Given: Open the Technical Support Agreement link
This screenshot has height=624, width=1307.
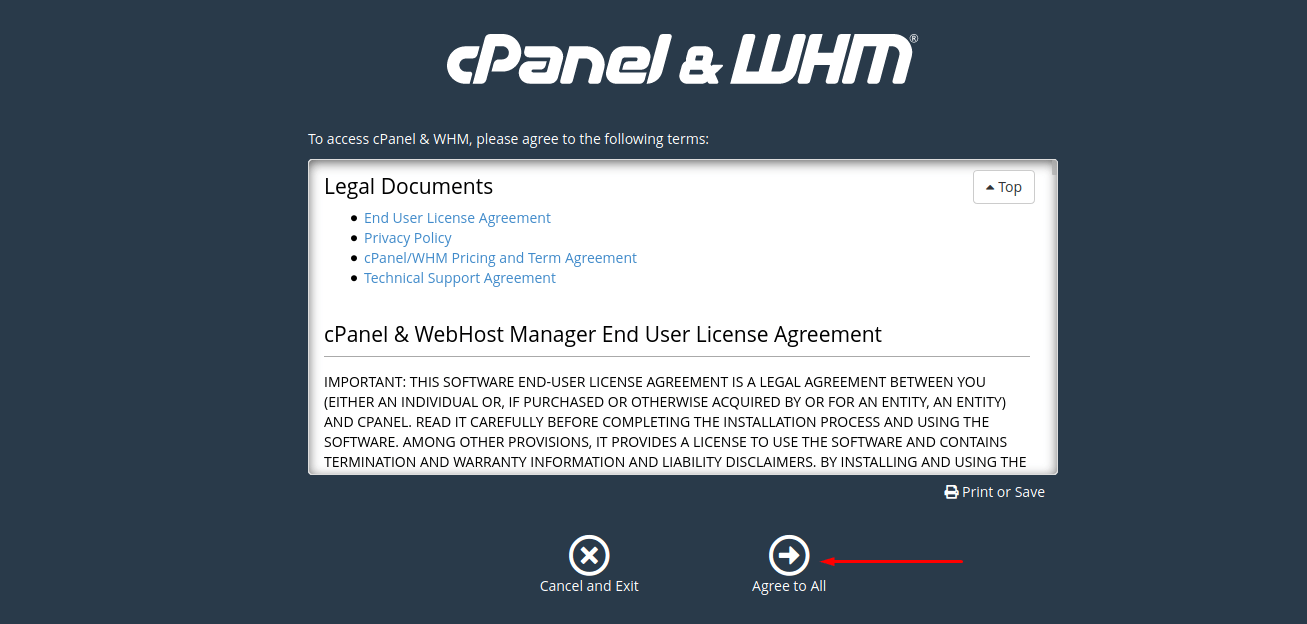Looking at the screenshot, I should 459,278.
